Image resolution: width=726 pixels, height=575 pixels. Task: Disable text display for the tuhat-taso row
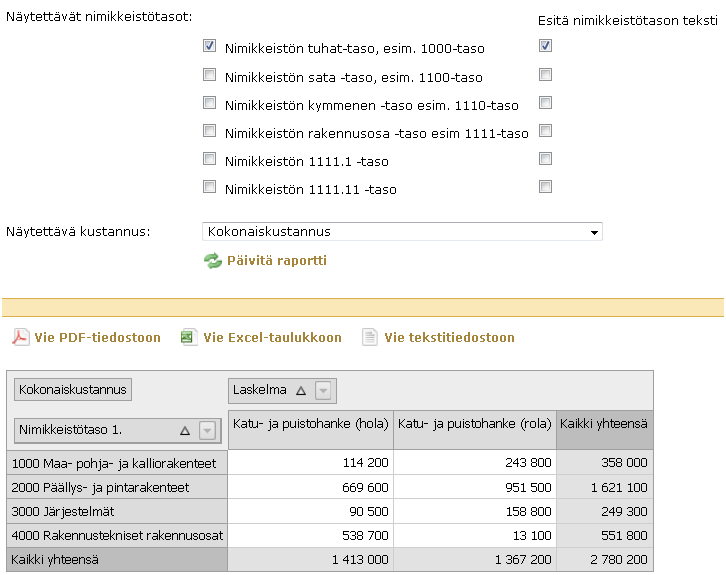[545, 46]
